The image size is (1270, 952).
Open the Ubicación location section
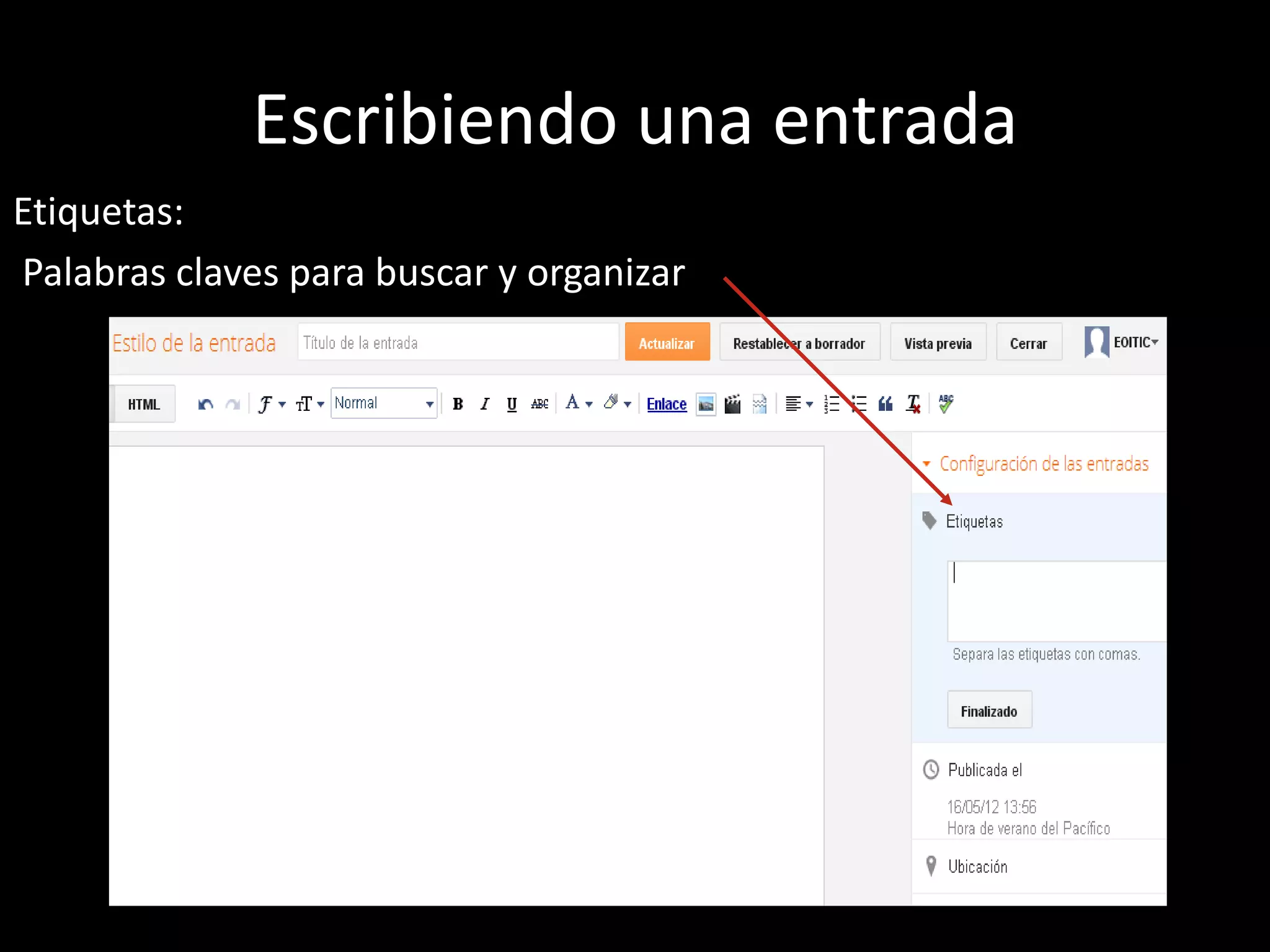point(977,866)
